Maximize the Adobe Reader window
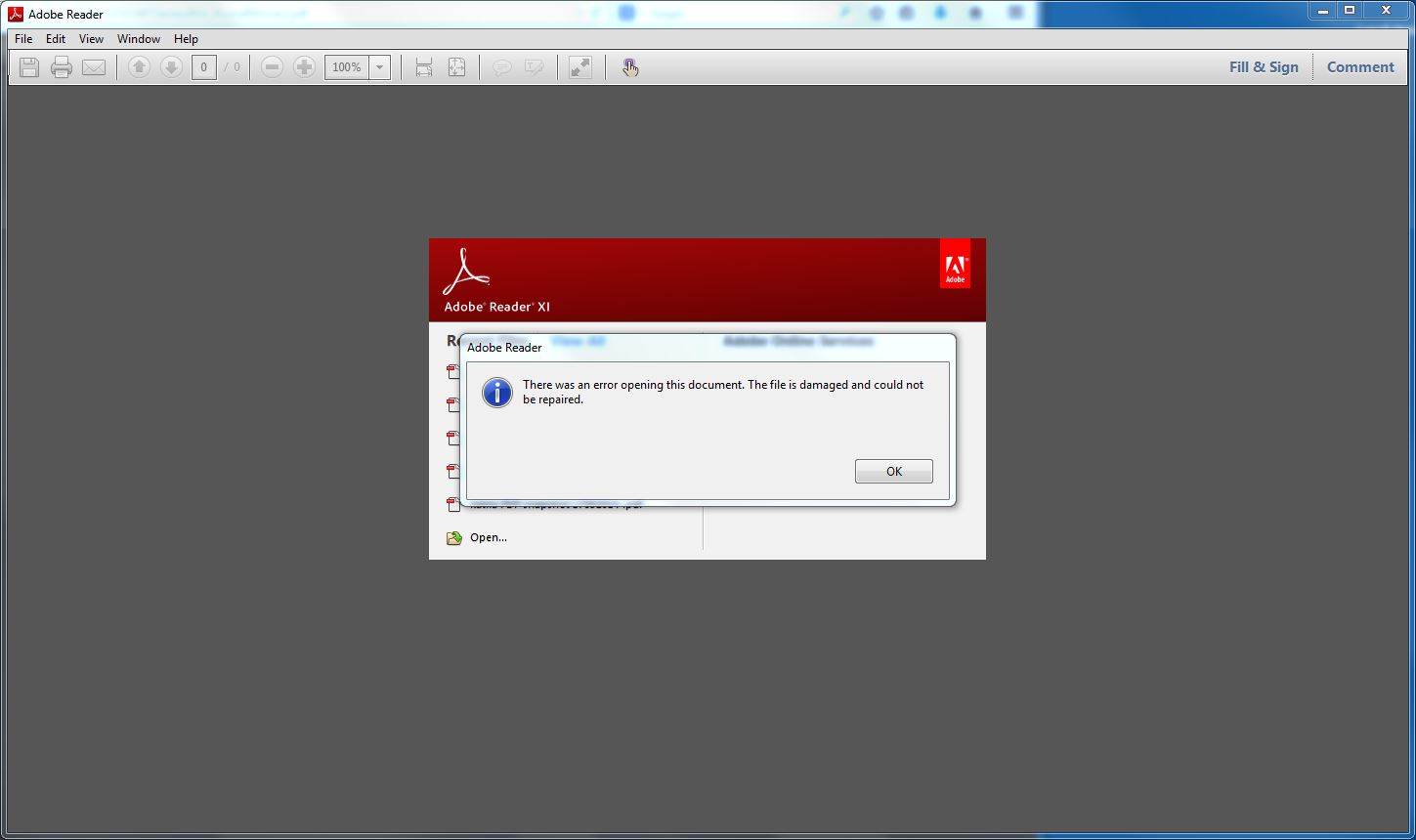This screenshot has height=840, width=1416. pos(1350,10)
